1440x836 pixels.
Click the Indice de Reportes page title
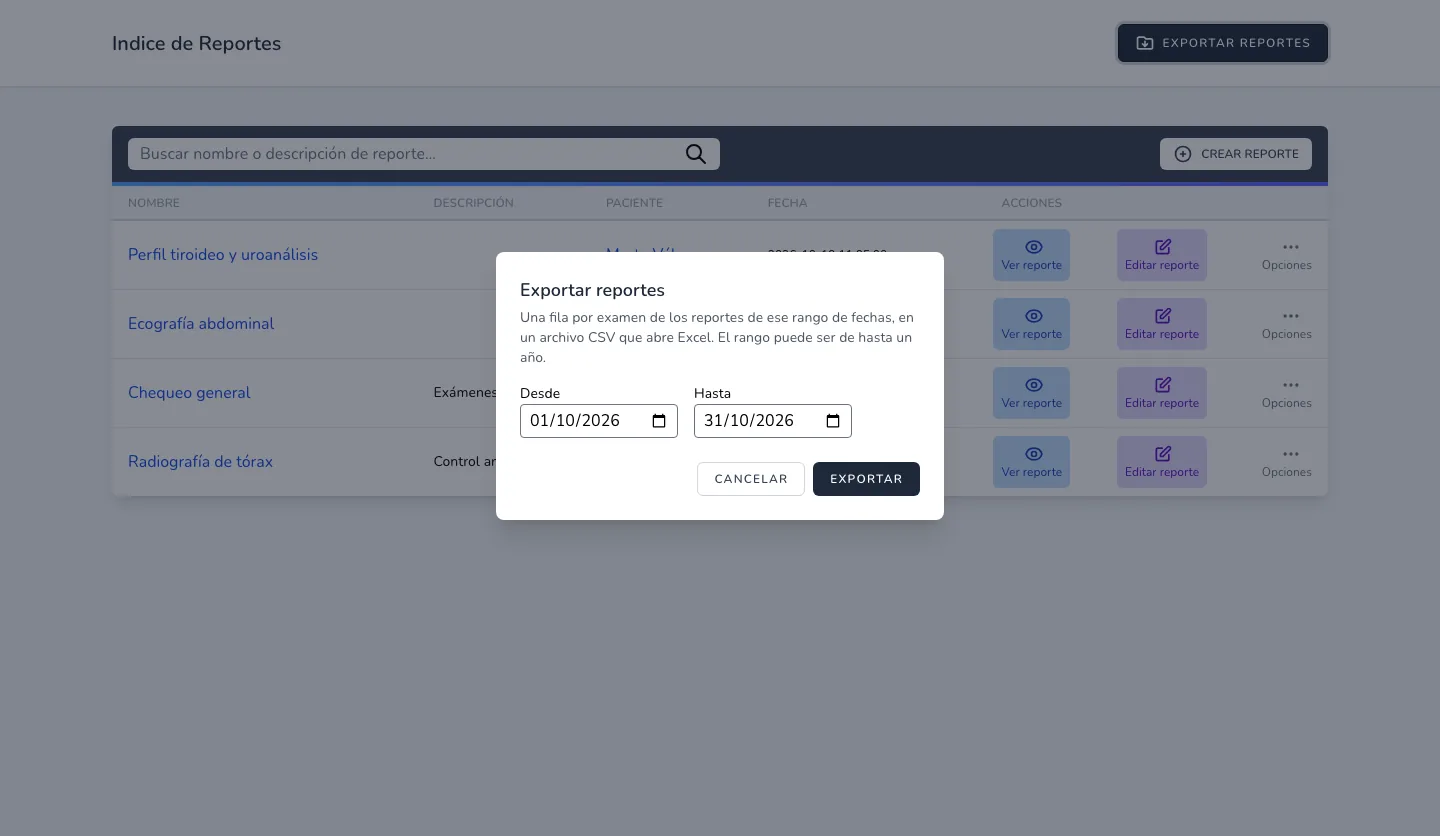[196, 44]
